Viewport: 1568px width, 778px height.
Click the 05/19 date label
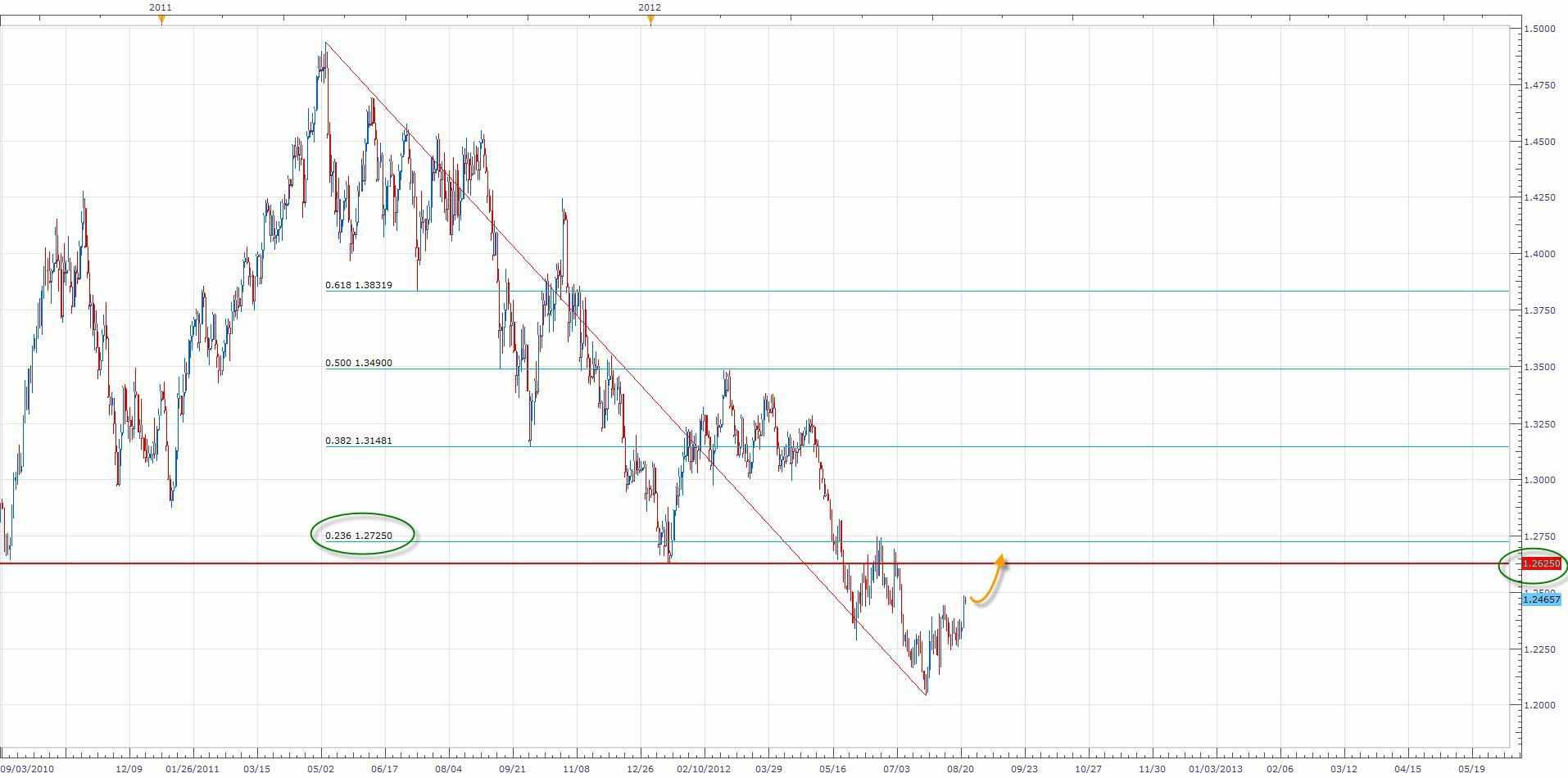pos(1472,769)
